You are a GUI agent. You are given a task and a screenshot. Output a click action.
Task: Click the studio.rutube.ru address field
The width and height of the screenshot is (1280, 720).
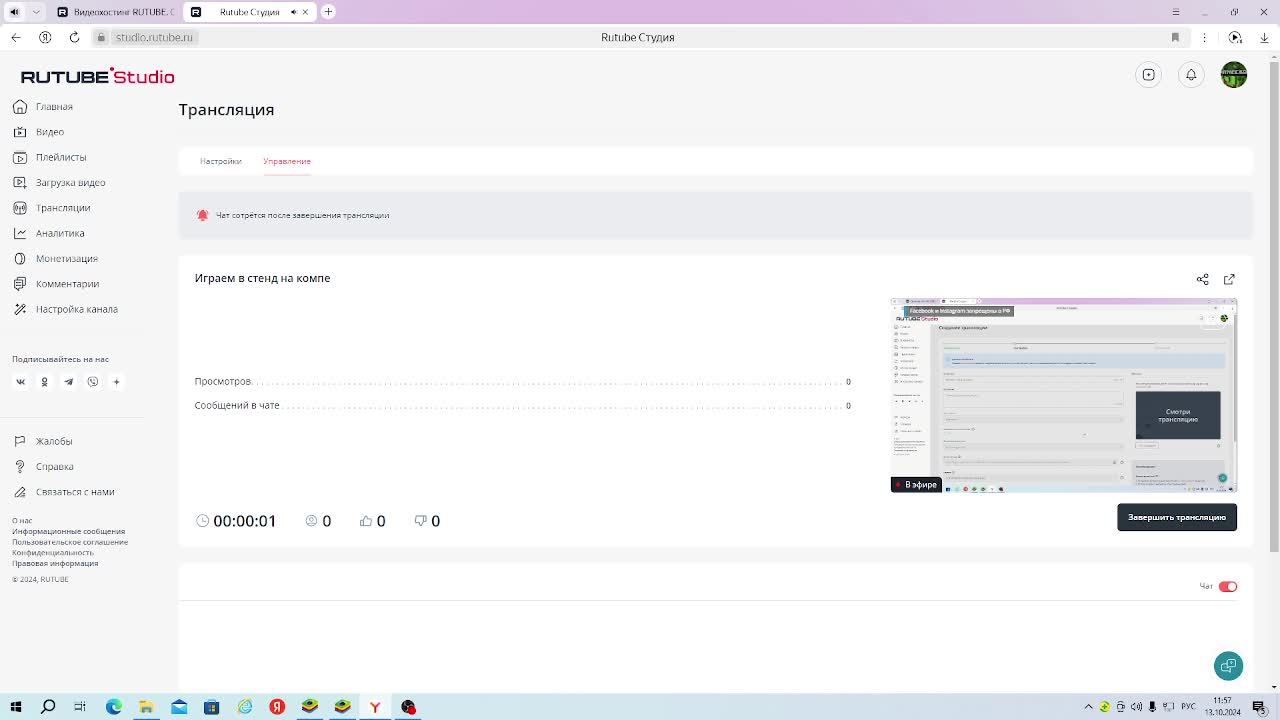point(154,37)
